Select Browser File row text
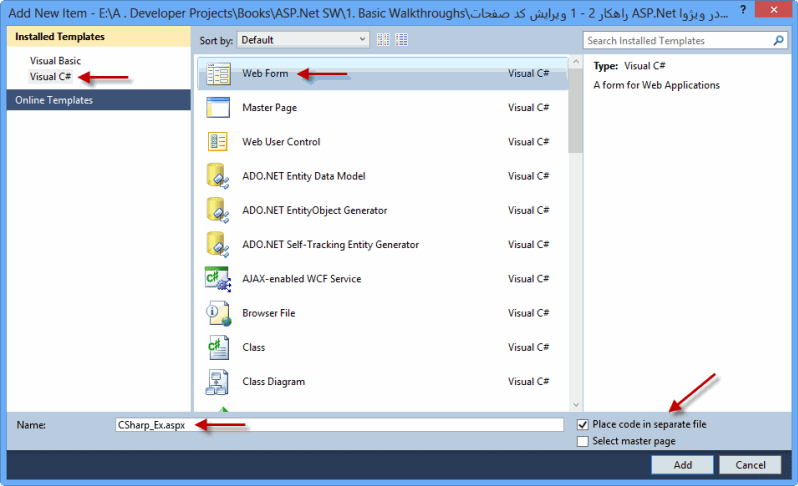 (268, 313)
